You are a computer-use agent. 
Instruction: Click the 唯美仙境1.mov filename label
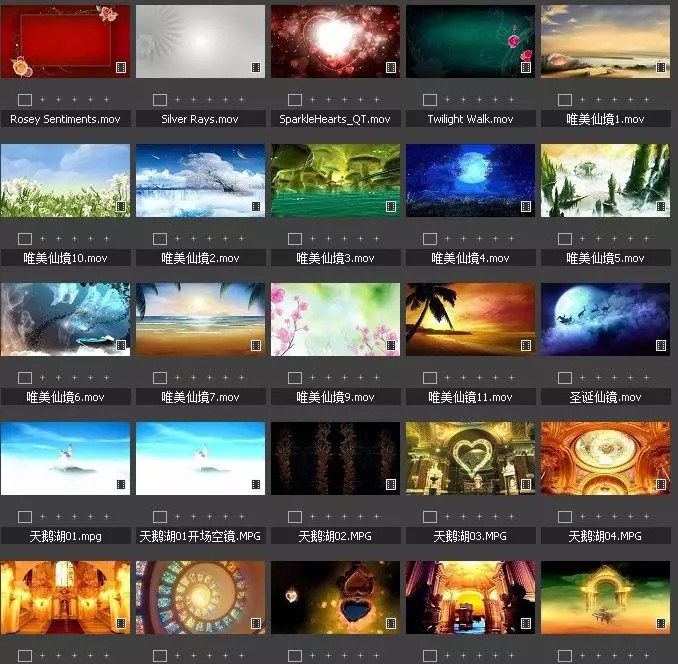pos(605,119)
